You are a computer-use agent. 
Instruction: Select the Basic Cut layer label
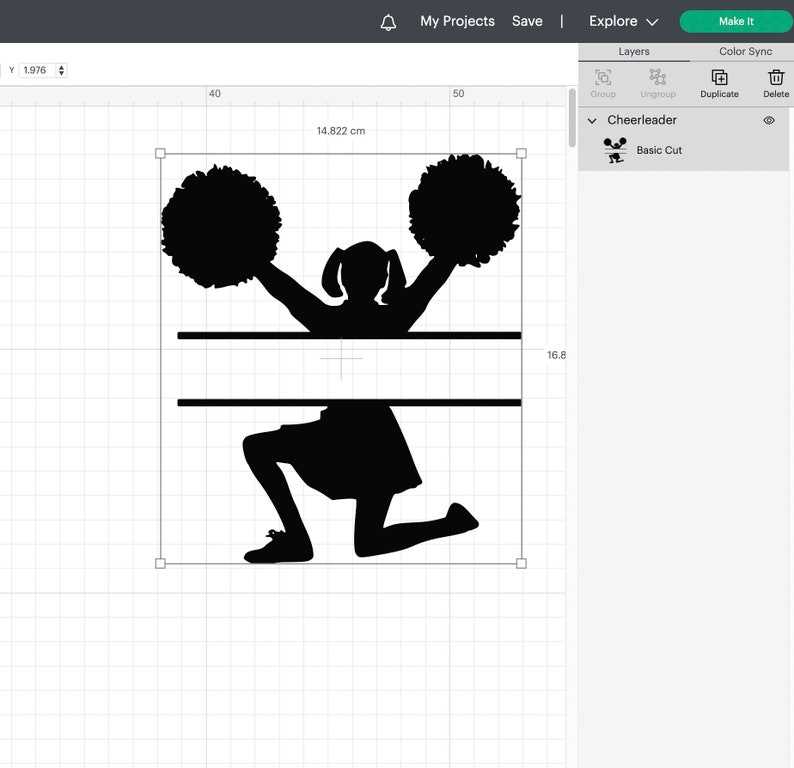tap(659, 150)
